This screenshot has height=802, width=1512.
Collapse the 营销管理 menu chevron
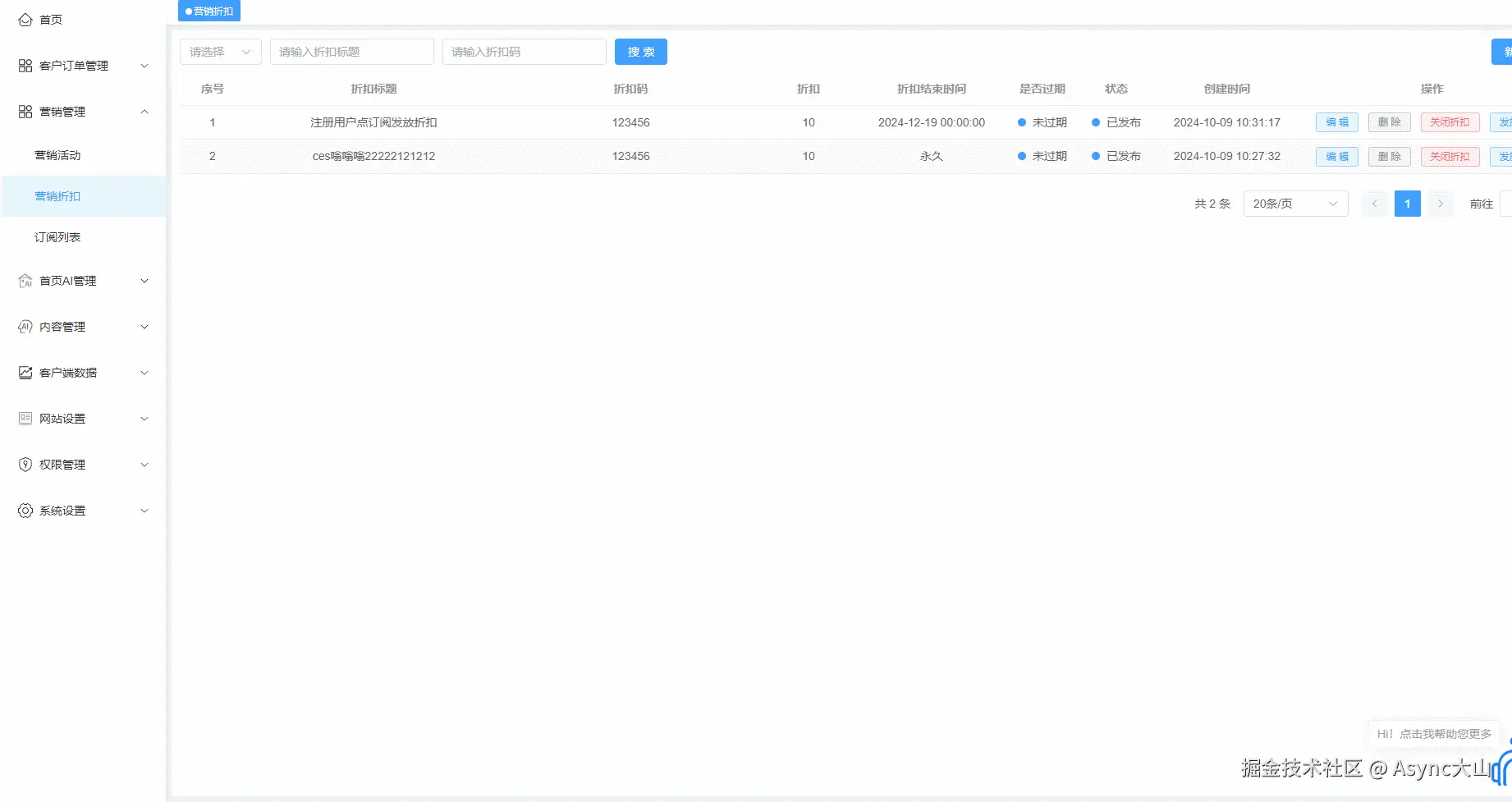(144, 112)
